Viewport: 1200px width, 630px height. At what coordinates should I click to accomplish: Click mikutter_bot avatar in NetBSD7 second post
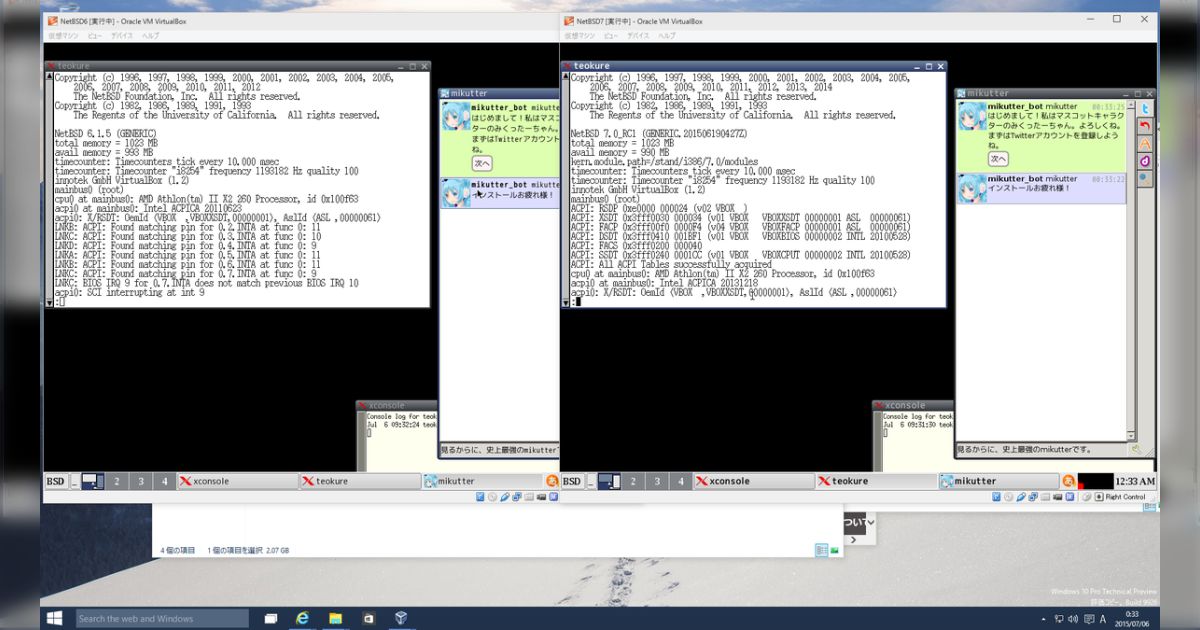coord(972,188)
